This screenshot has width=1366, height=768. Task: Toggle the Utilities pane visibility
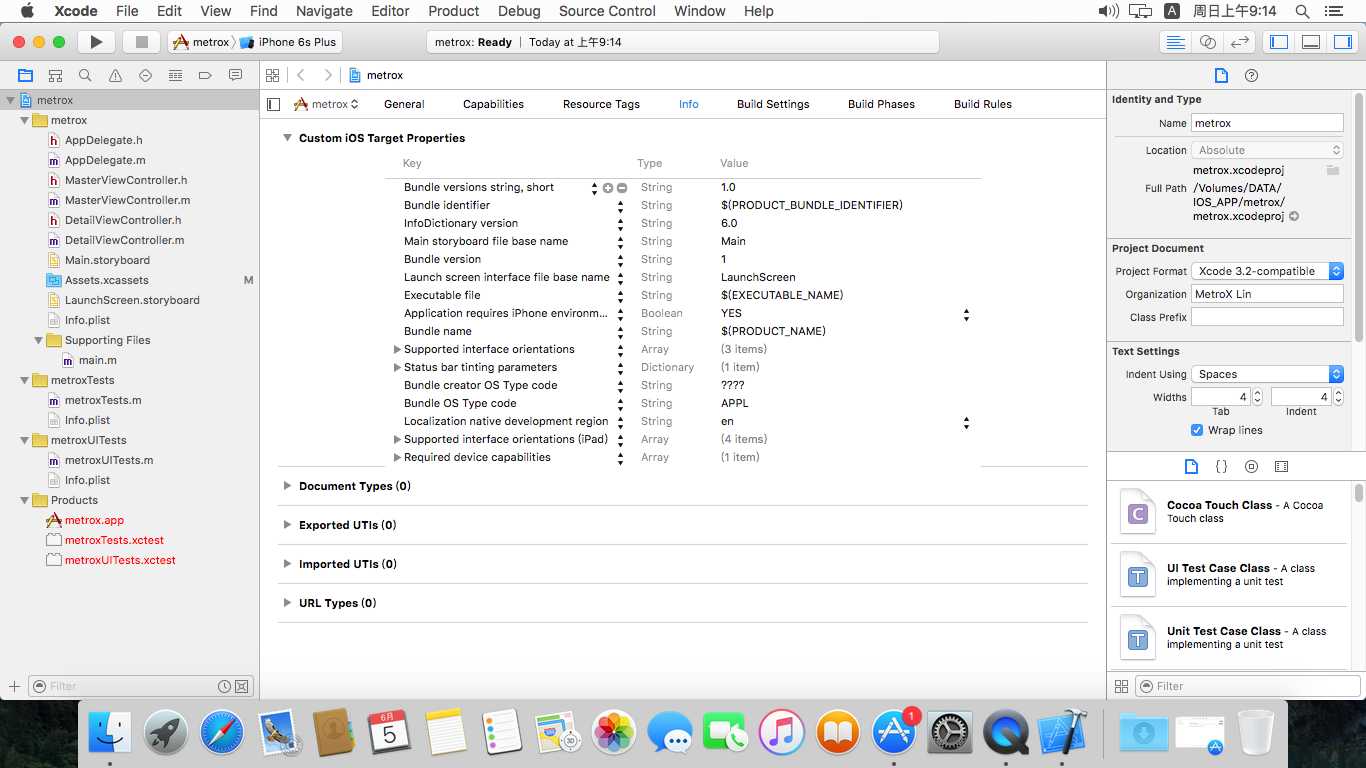(1342, 42)
